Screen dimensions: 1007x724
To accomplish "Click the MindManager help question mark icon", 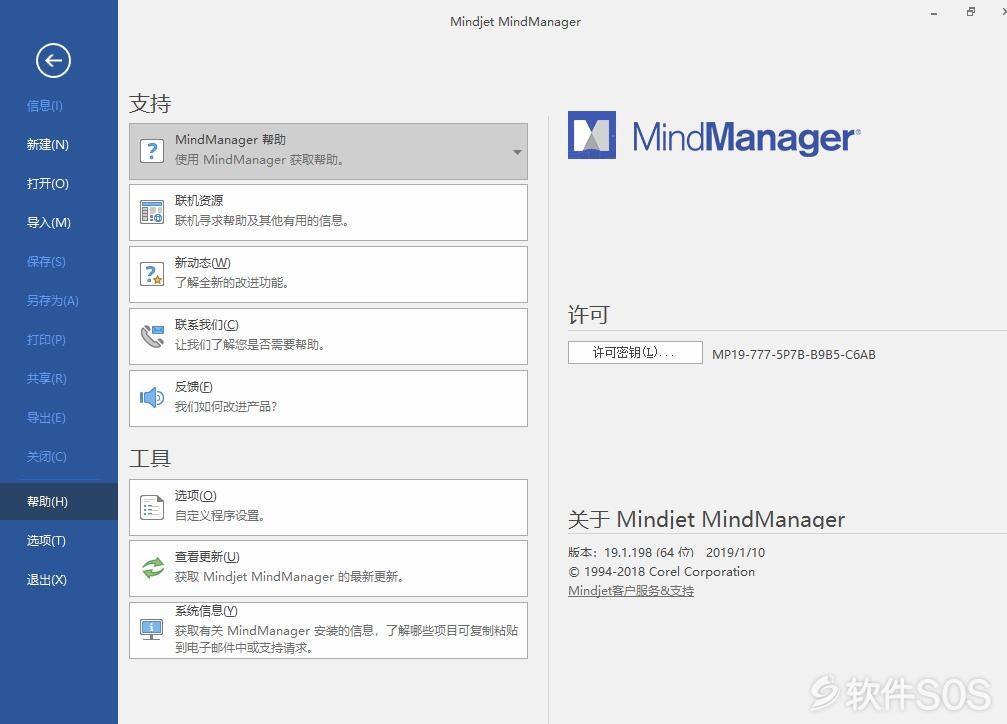I will 152,152.
